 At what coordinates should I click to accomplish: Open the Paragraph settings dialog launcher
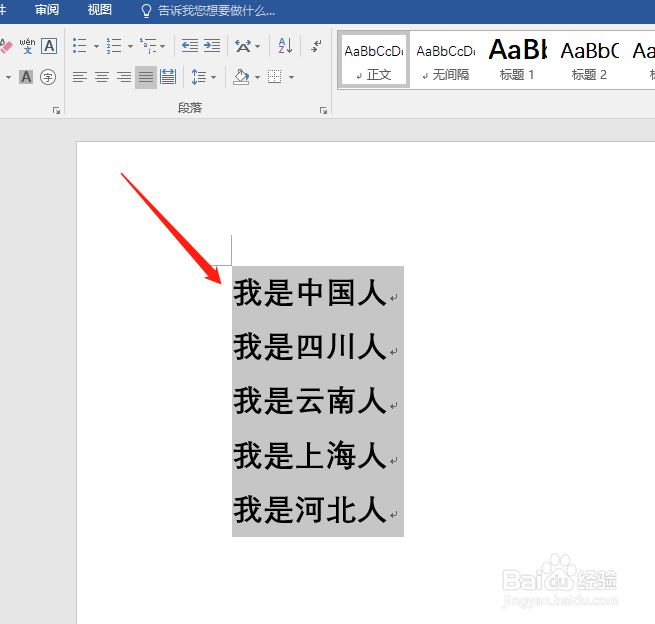323,110
